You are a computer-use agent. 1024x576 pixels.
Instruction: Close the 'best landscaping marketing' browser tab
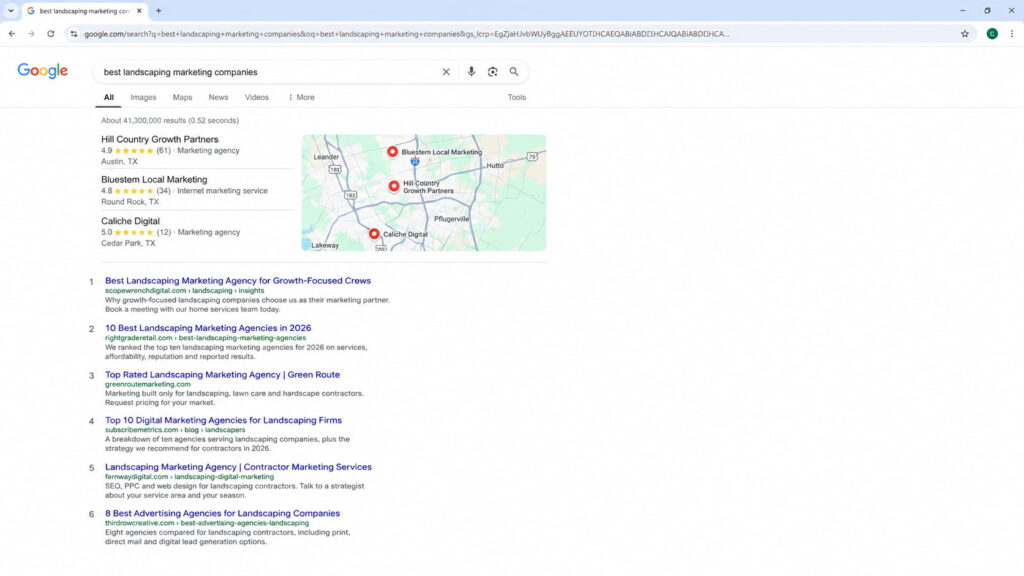(139, 11)
